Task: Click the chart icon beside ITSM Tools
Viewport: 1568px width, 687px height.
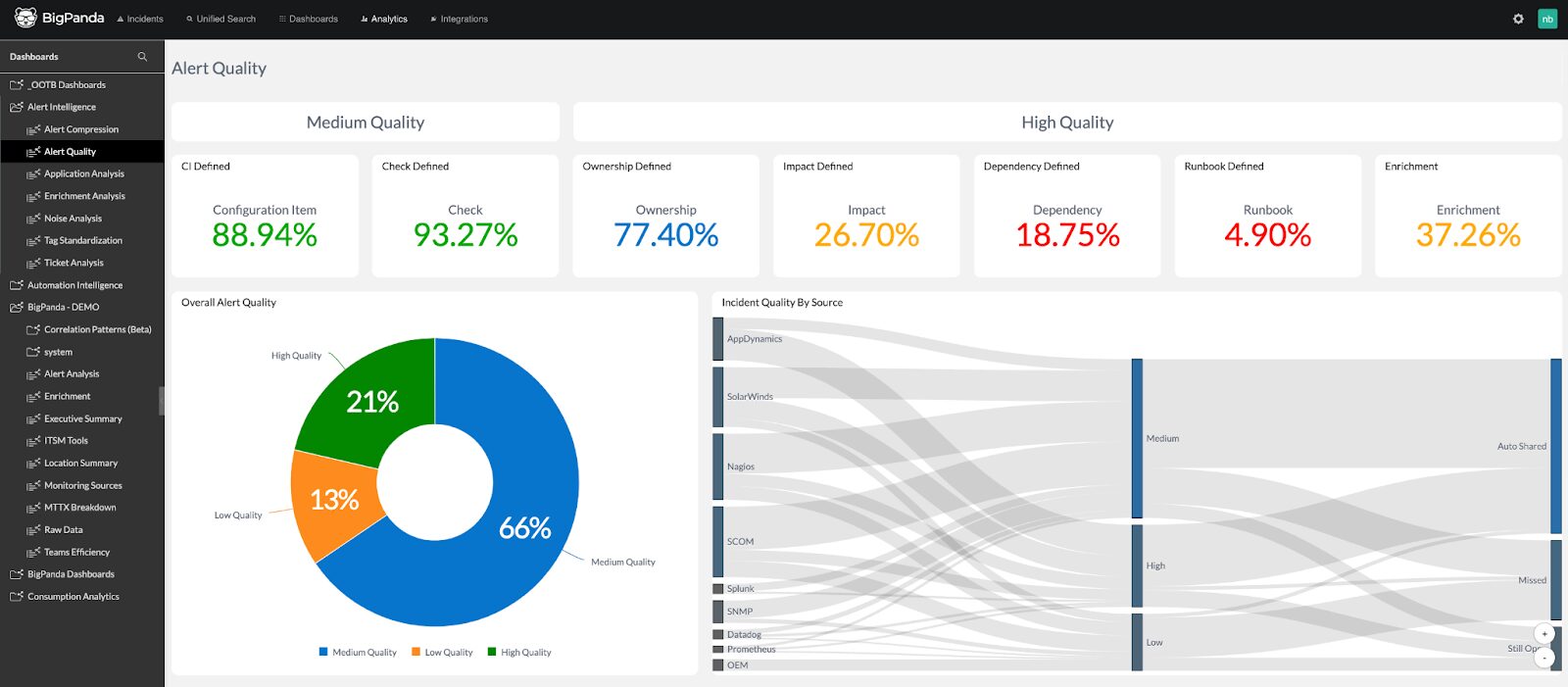Action: pos(33,441)
